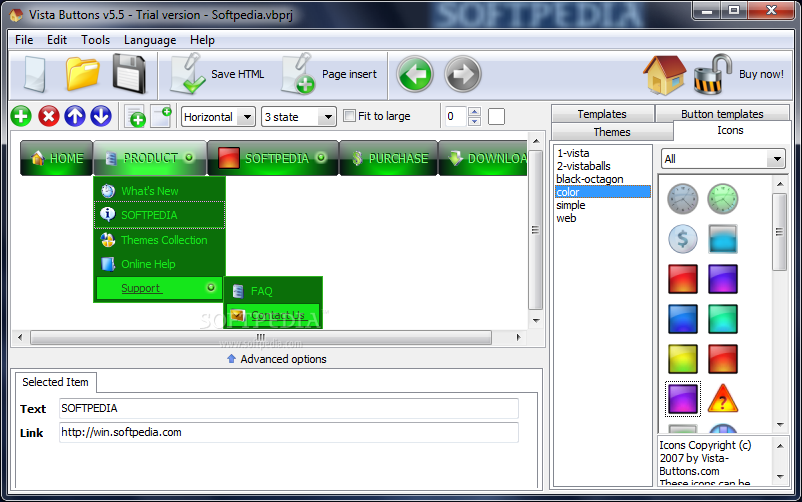Screen dimensions: 802x502
Task: Click the Save HTML button
Action: point(217,74)
